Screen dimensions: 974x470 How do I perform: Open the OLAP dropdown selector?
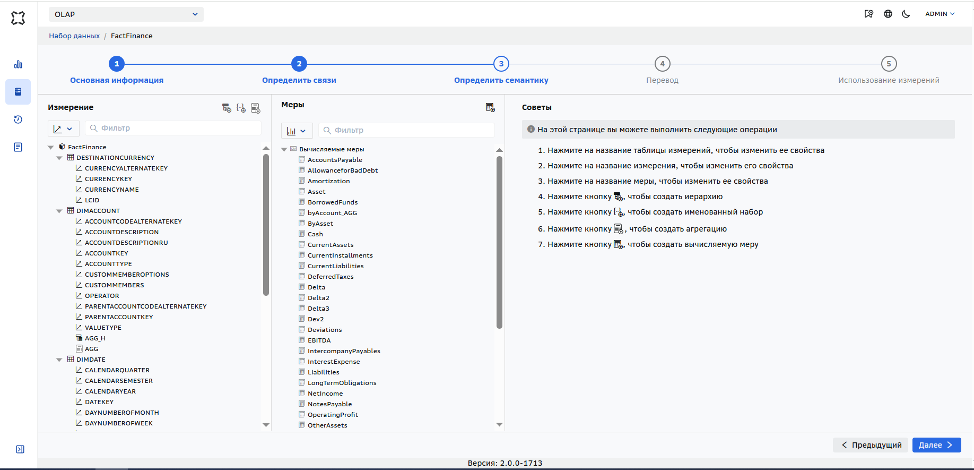(x=126, y=14)
